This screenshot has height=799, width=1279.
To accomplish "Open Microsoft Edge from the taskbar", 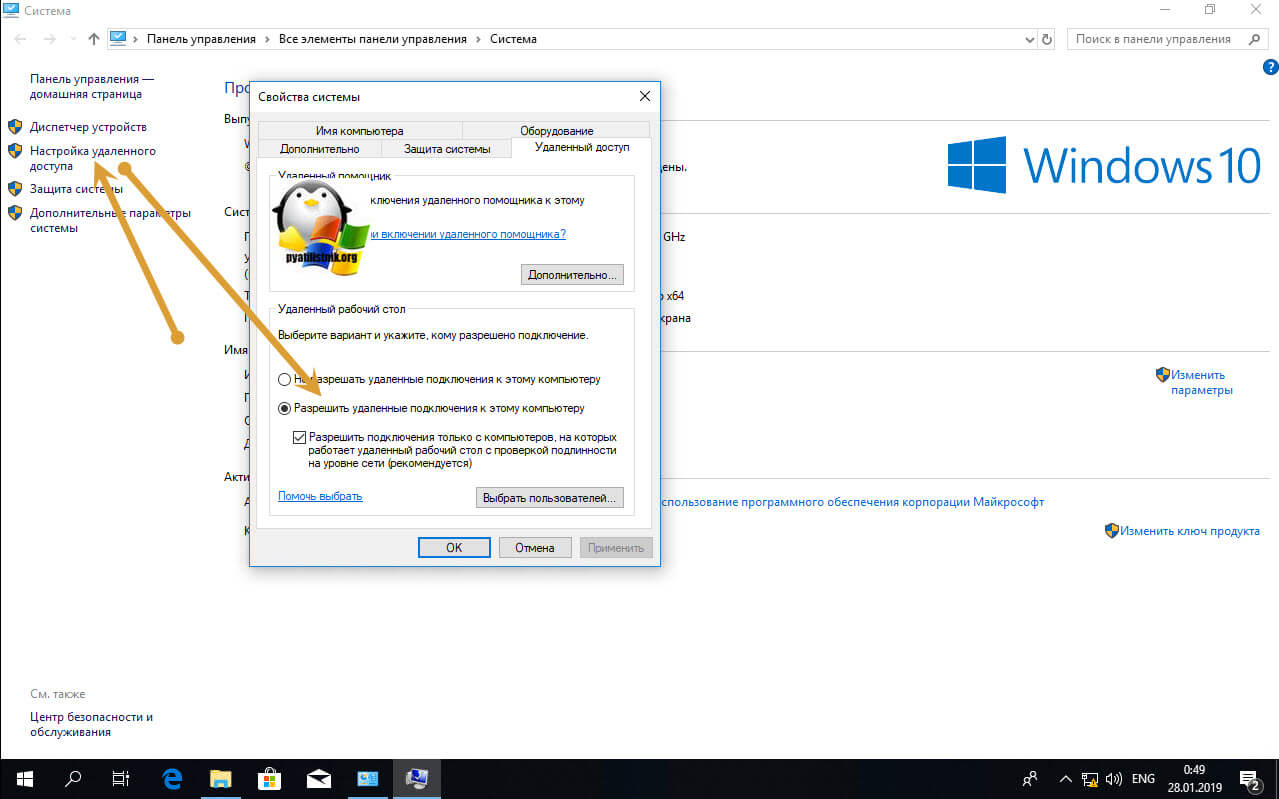I will coord(172,778).
